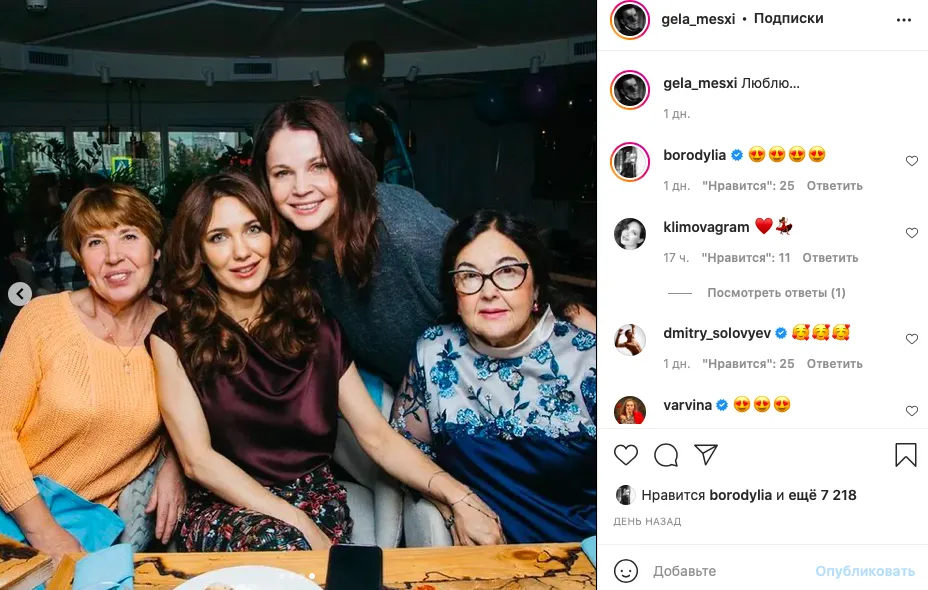Open emoji picker smiley icon

pyautogui.click(x=626, y=571)
